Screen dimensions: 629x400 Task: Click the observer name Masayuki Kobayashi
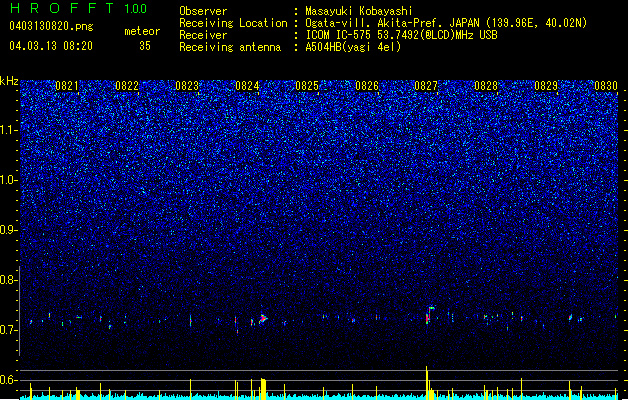coord(359,11)
